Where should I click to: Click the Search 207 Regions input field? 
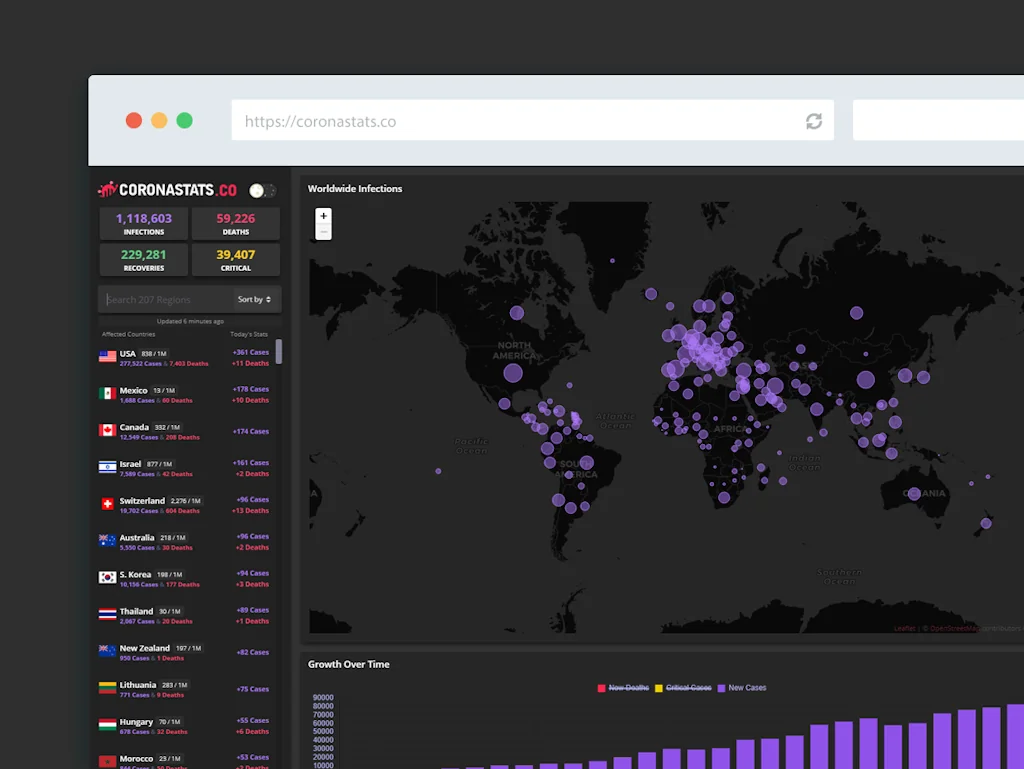coord(165,299)
